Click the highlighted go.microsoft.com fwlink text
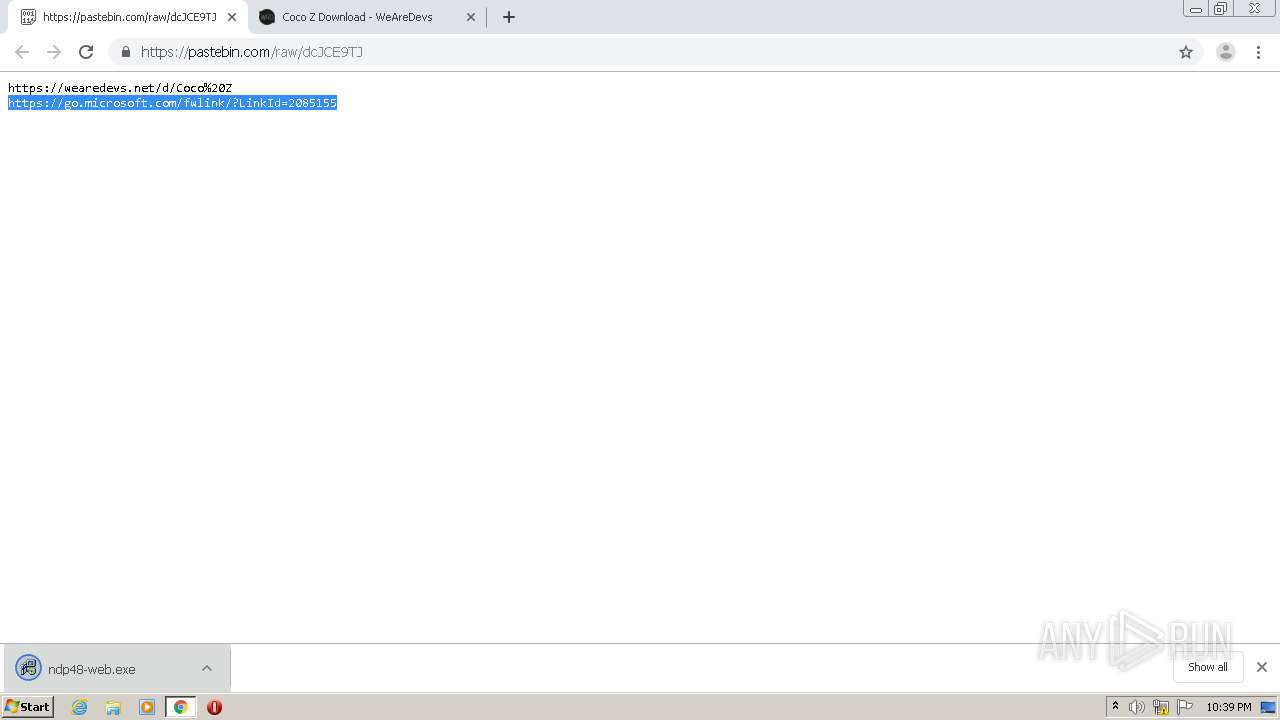 point(172,103)
